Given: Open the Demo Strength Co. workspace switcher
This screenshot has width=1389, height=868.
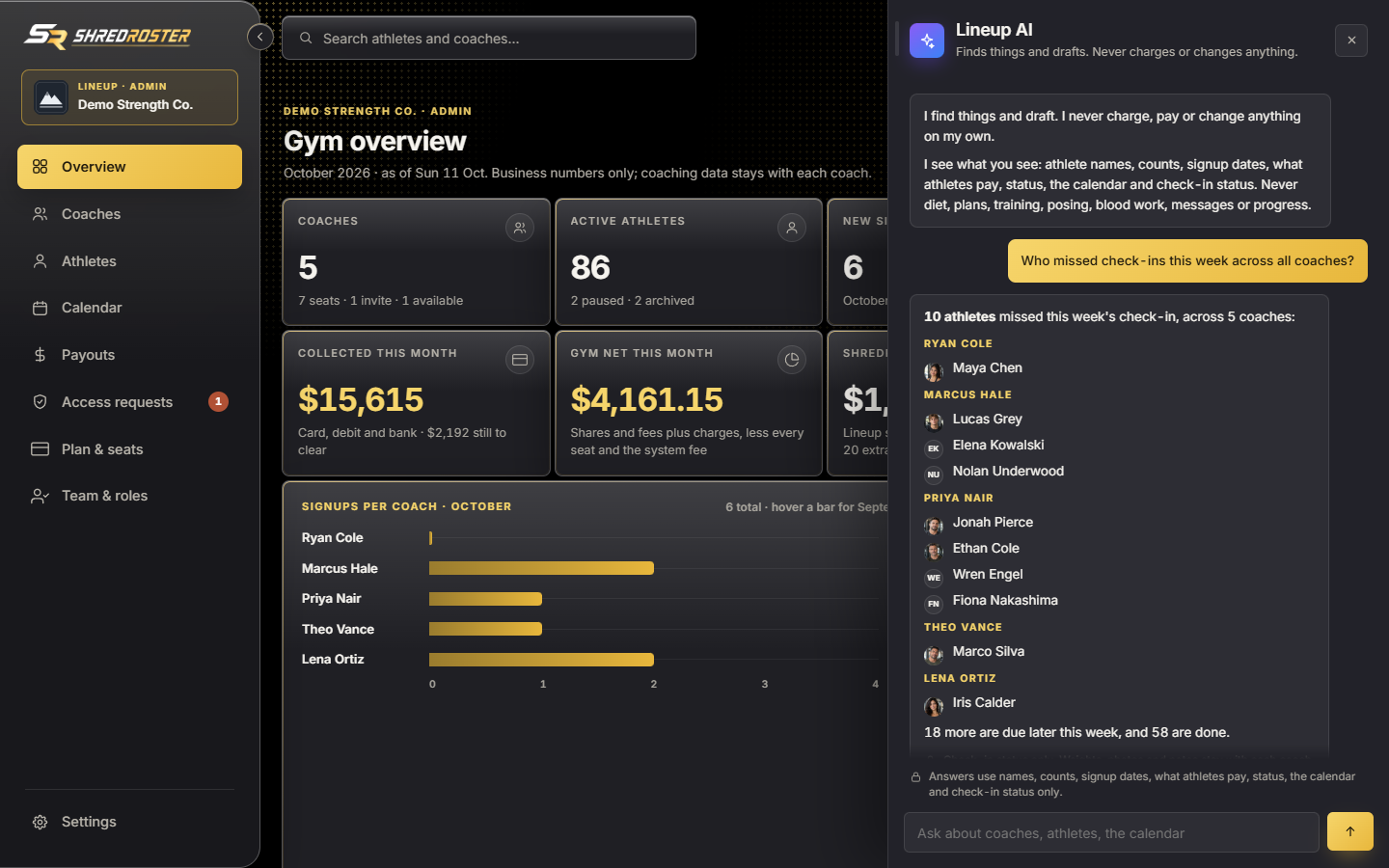Looking at the screenshot, I should 129,97.
